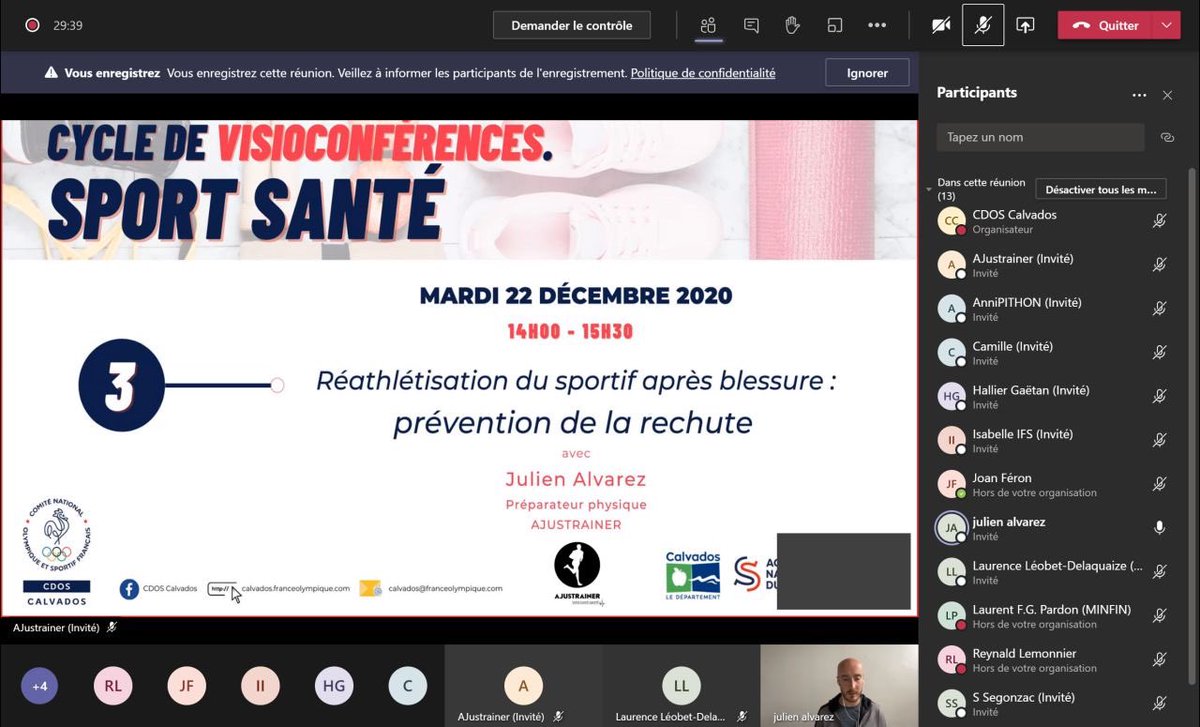Open breakout rooms icon in toolbar

835,26
